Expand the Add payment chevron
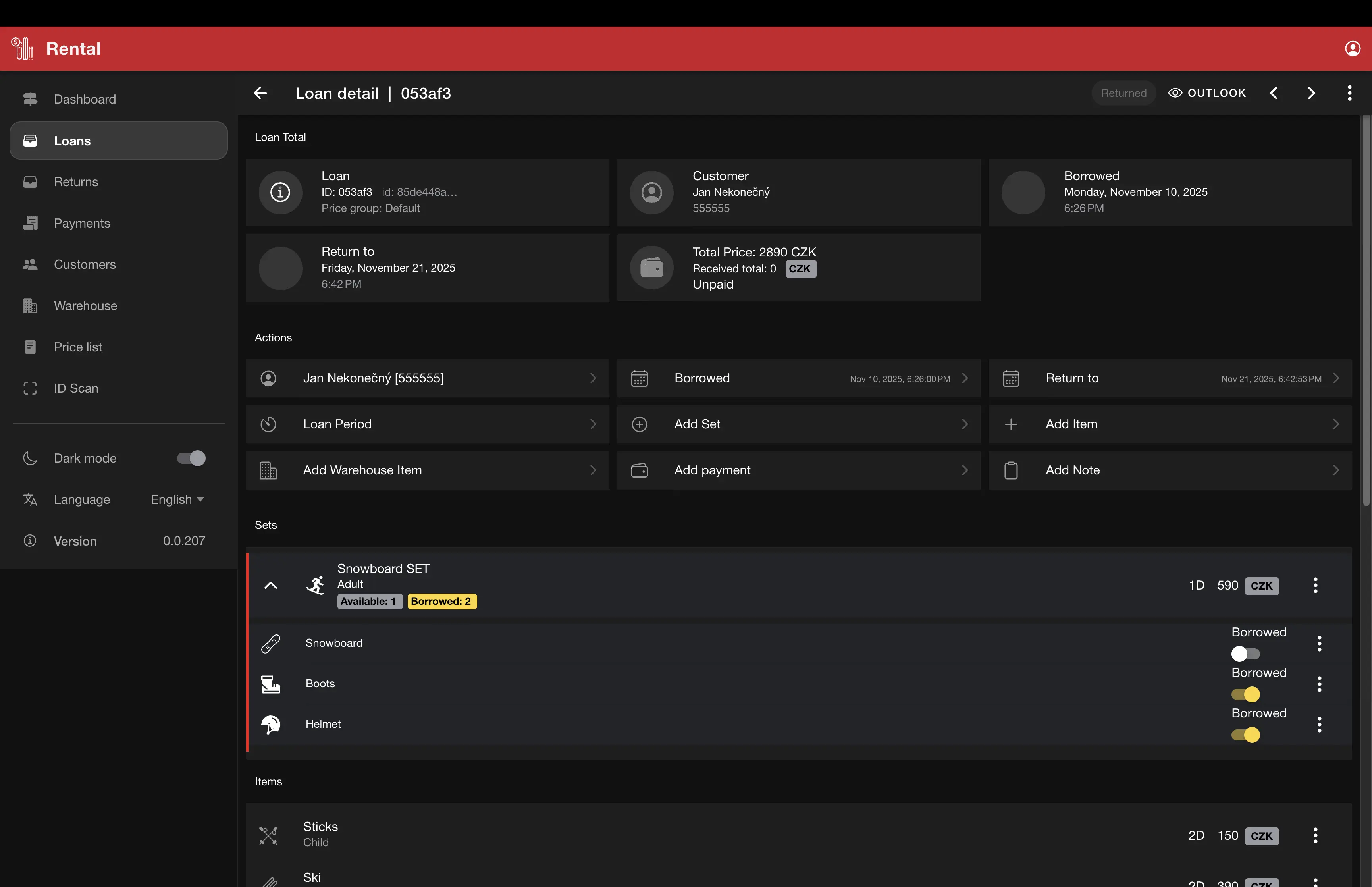Screen dimensions: 1372x887 [x=965, y=470]
